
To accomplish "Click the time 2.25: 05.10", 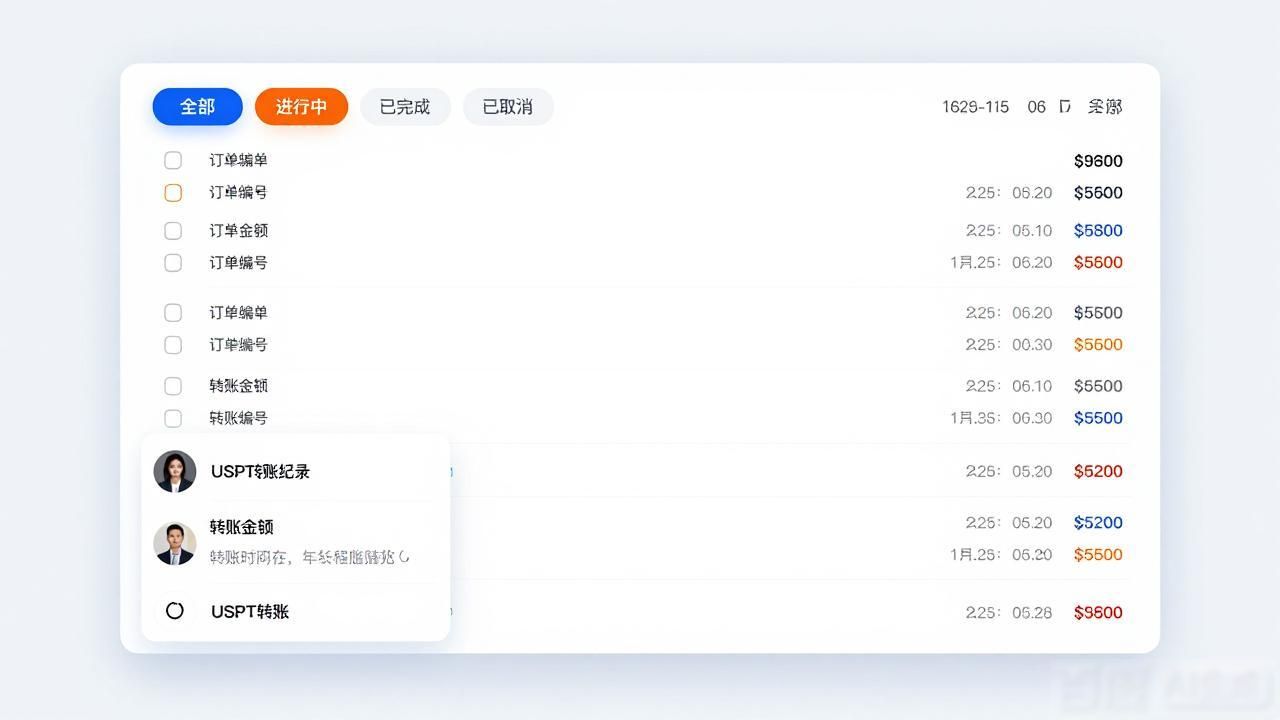I will coord(1008,231).
